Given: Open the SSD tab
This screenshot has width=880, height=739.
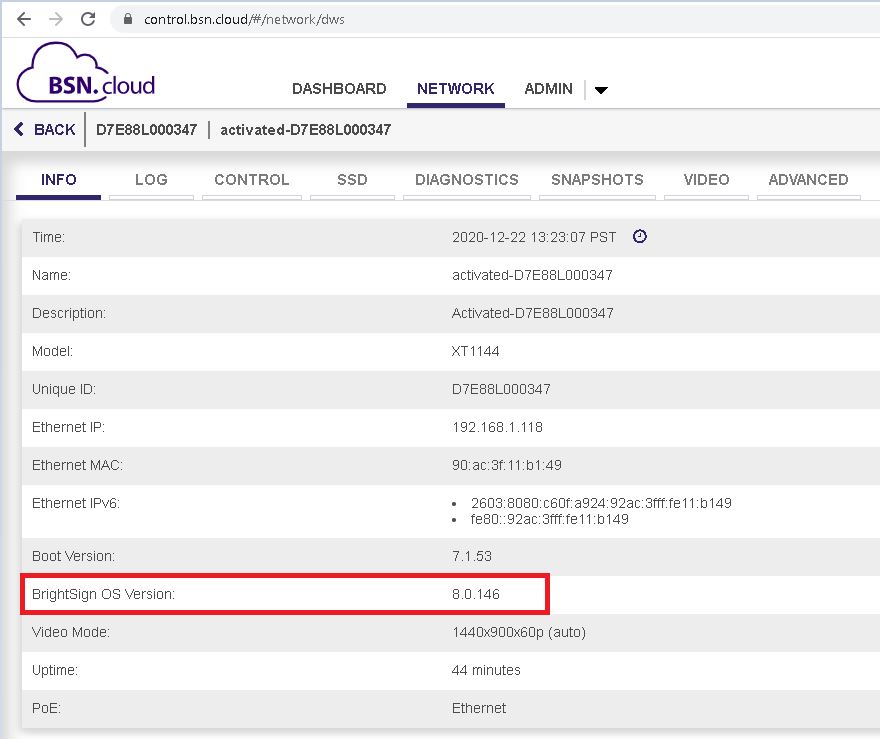Looking at the screenshot, I should tap(352, 180).
